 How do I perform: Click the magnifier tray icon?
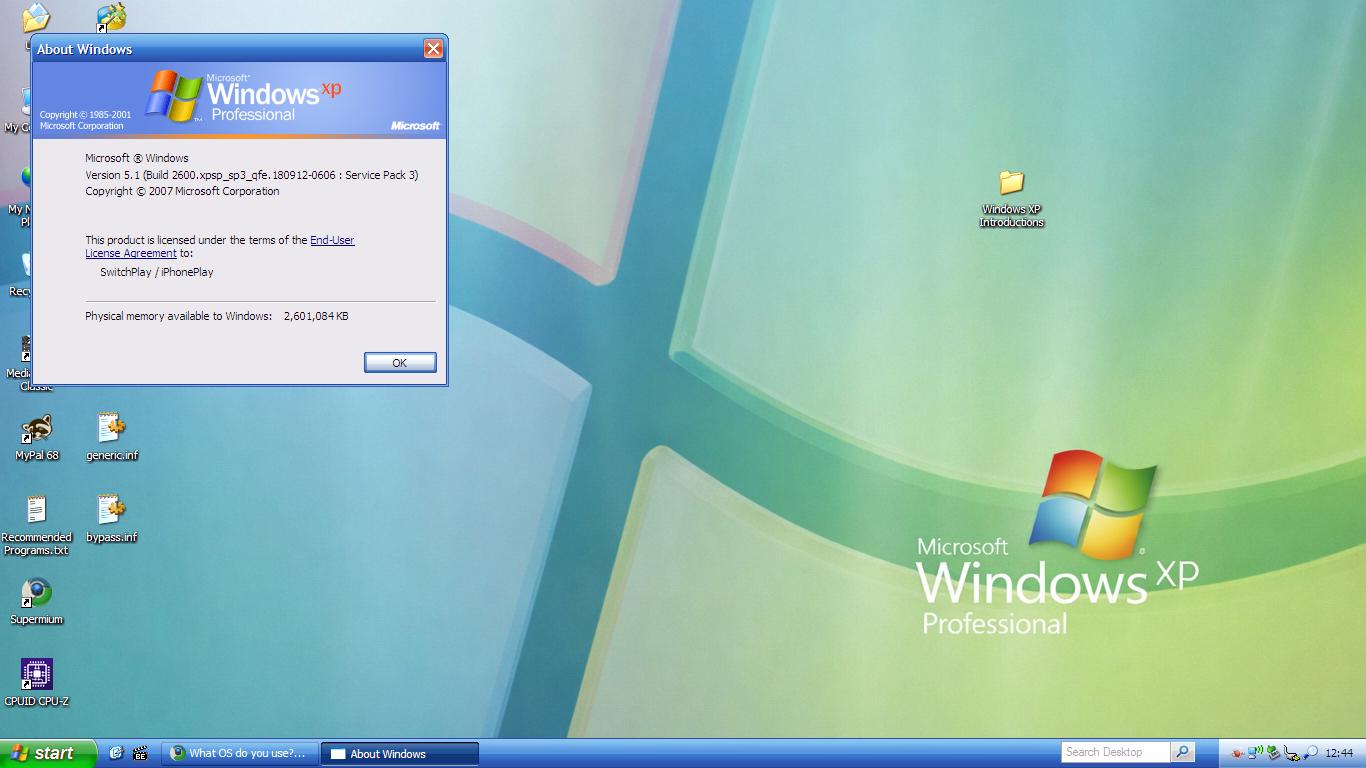pyautogui.click(x=1310, y=752)
